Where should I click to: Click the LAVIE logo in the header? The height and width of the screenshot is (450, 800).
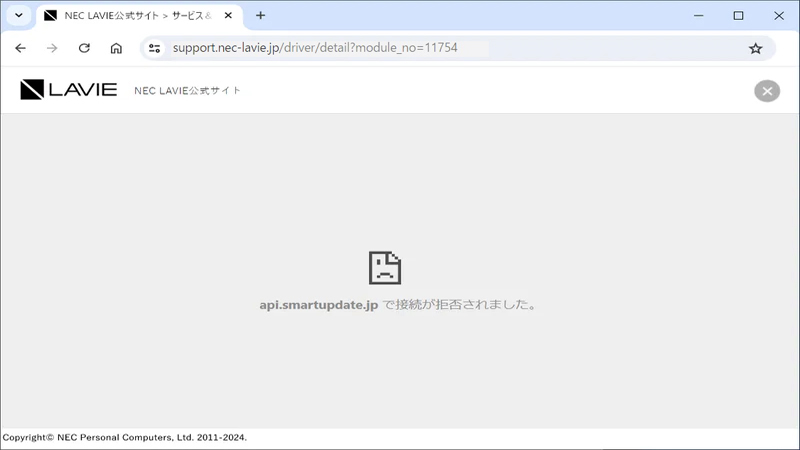point(68,90)
